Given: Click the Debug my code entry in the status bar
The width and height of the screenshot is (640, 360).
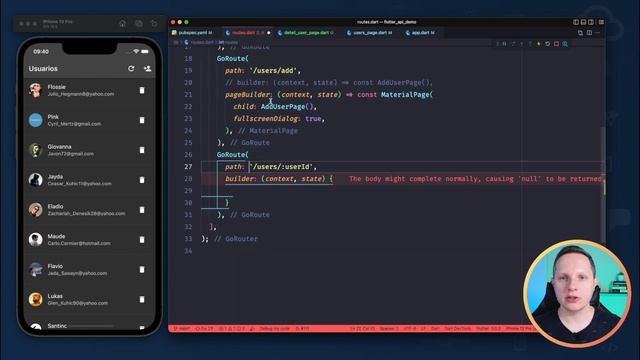Looking at the screenshot, I should click(x=275, y=329).
